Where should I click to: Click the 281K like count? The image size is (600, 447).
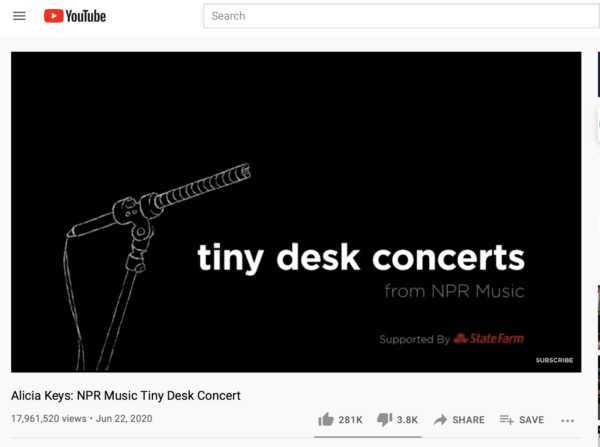pos(350,420)
